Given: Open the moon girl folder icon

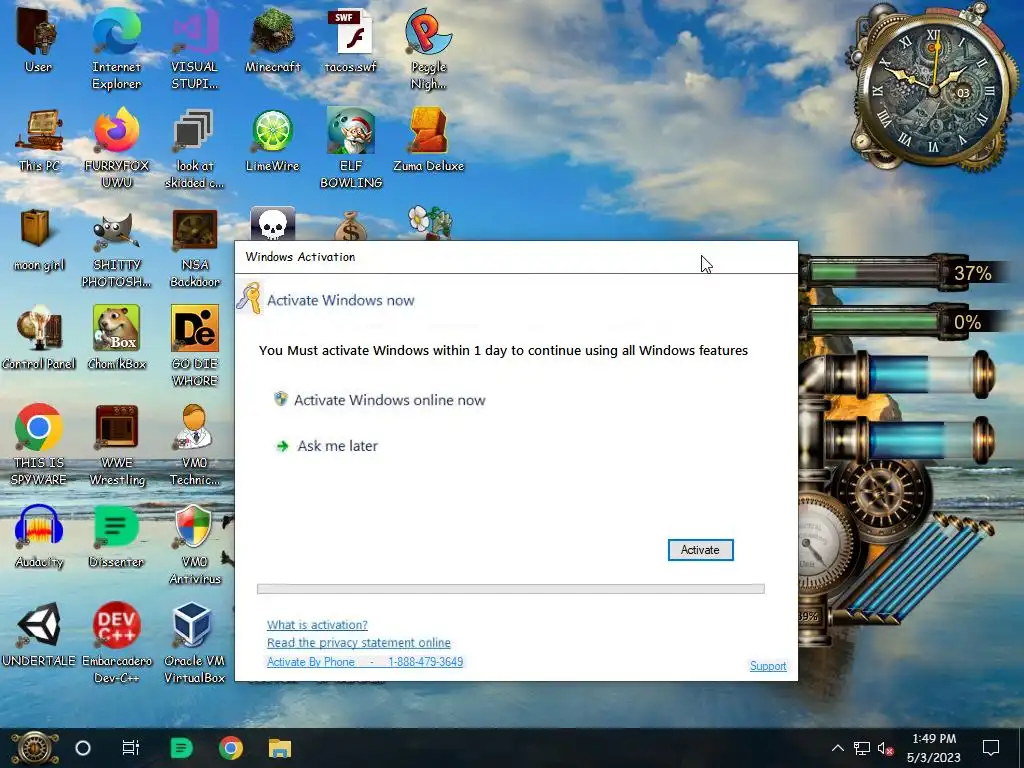Looking at the screenshot, I should tap(39, 239).
